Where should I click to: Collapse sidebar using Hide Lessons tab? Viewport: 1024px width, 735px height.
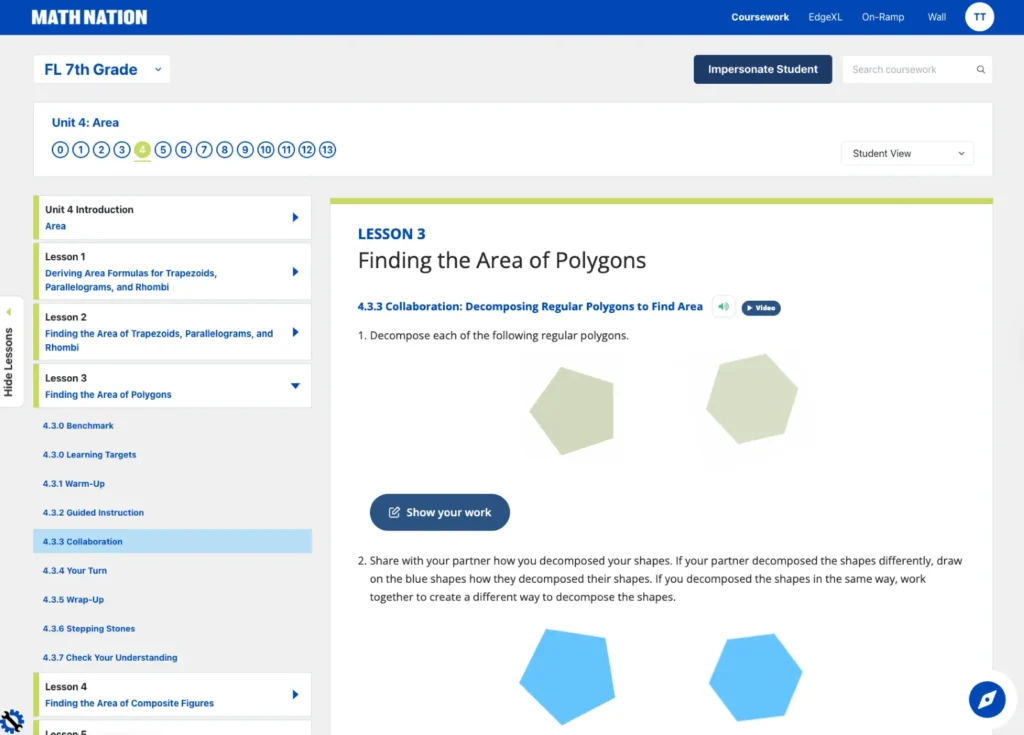click(10, 352)
